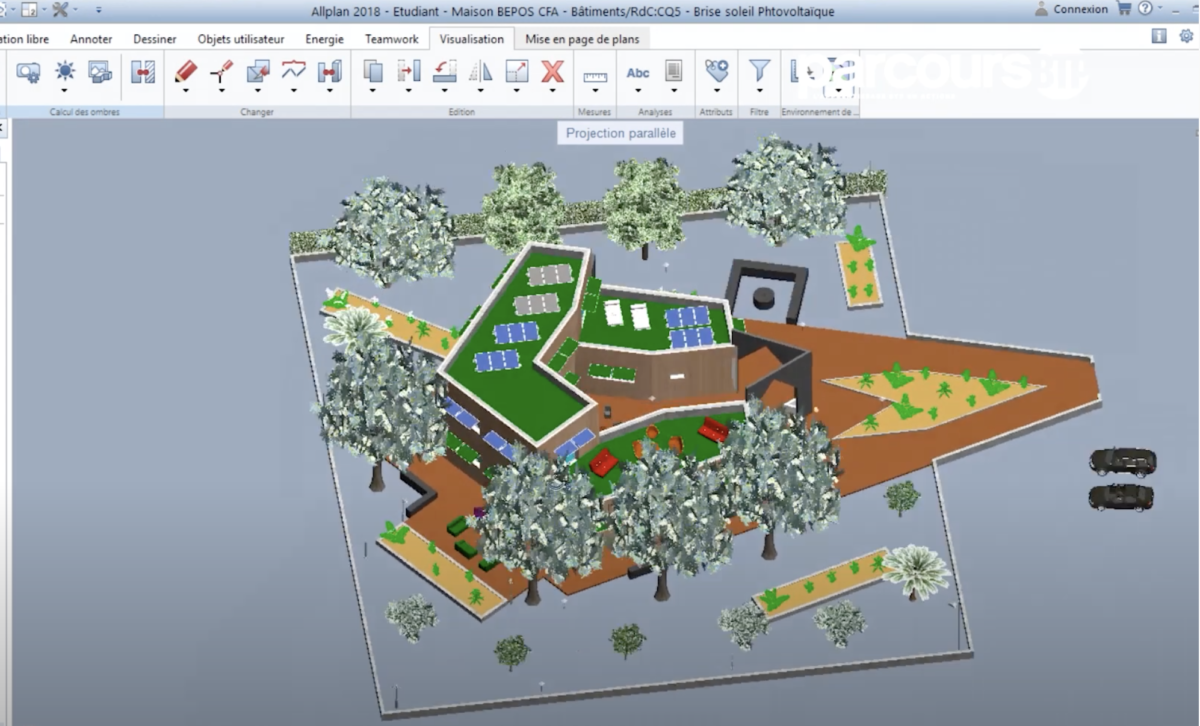Open dropdown arrow beneath the Filter funnel
Screen dimensions: 1200x726
760,91
